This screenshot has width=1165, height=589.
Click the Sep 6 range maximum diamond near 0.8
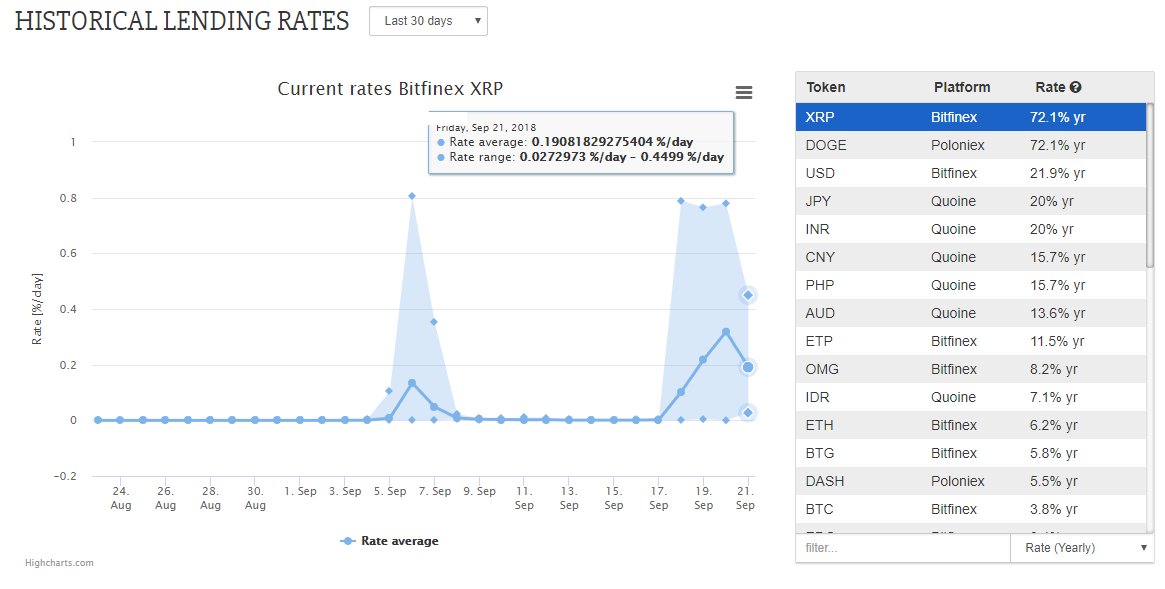412,196
